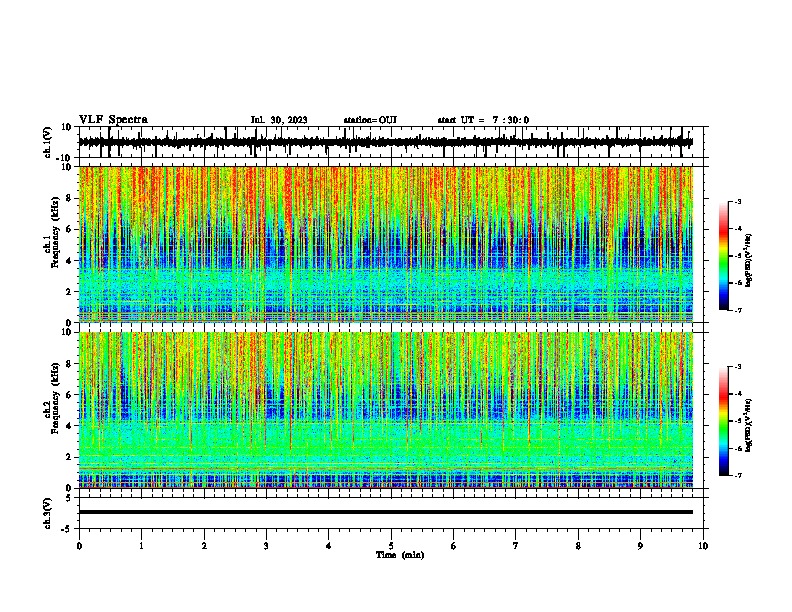Click inside the ch.1 spectrogram panel
This screenshot has width=792, height=612.
[386, 244]
